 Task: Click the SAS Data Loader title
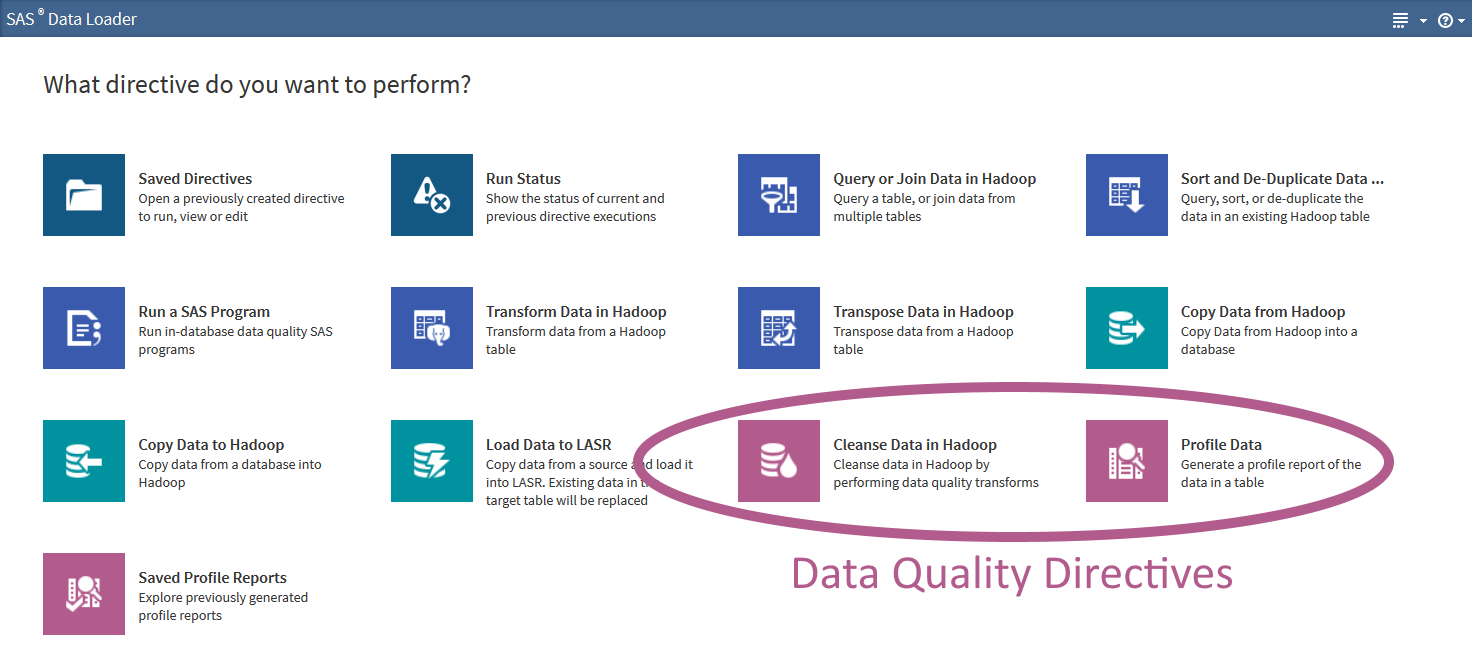click(x=71, y=19)
